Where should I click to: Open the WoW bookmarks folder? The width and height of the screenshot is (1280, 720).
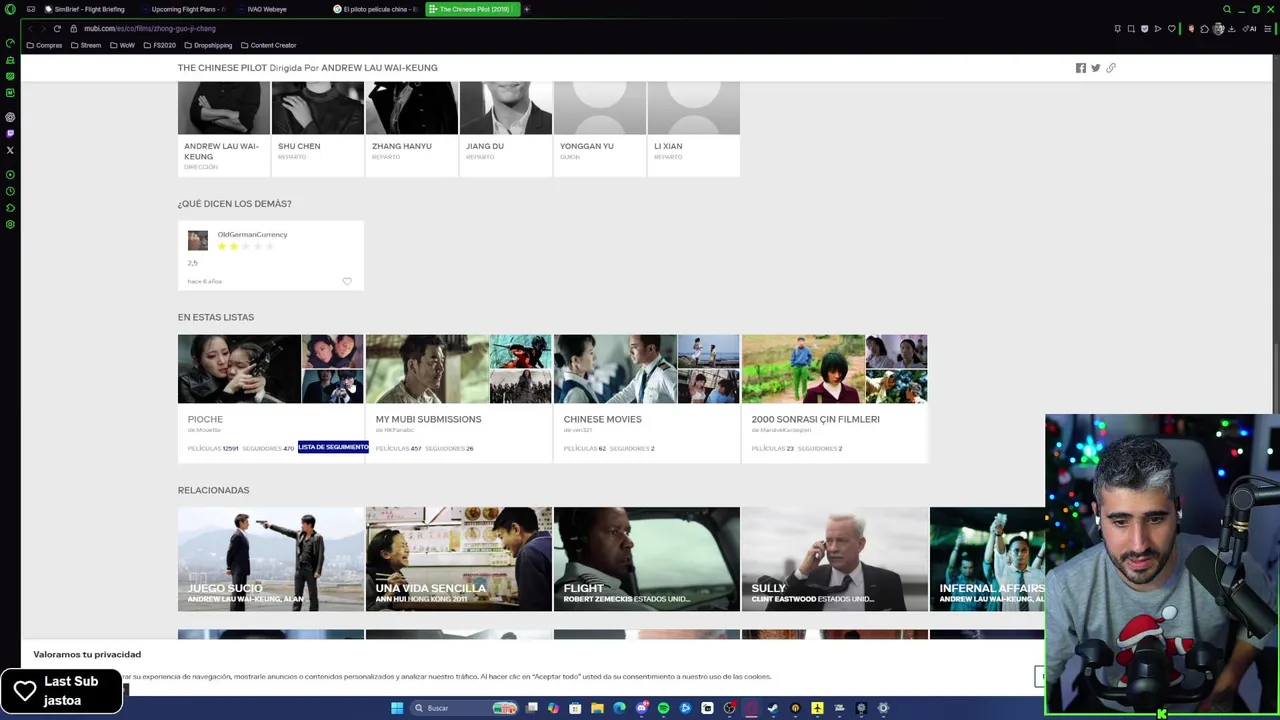(x=123, y=45)
